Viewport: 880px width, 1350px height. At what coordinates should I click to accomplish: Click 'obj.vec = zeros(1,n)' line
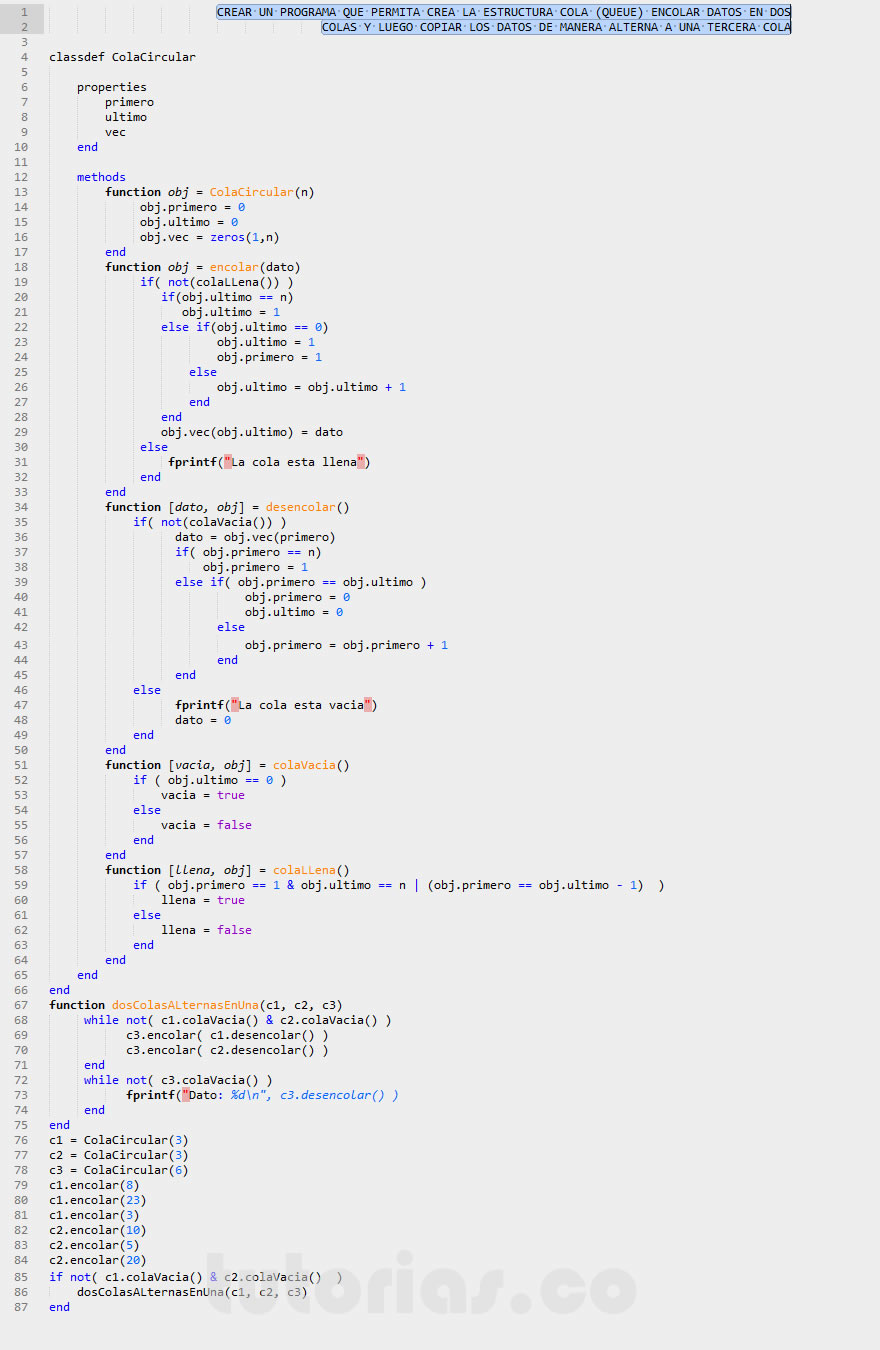pyautogui.click(x=210, y=237)
